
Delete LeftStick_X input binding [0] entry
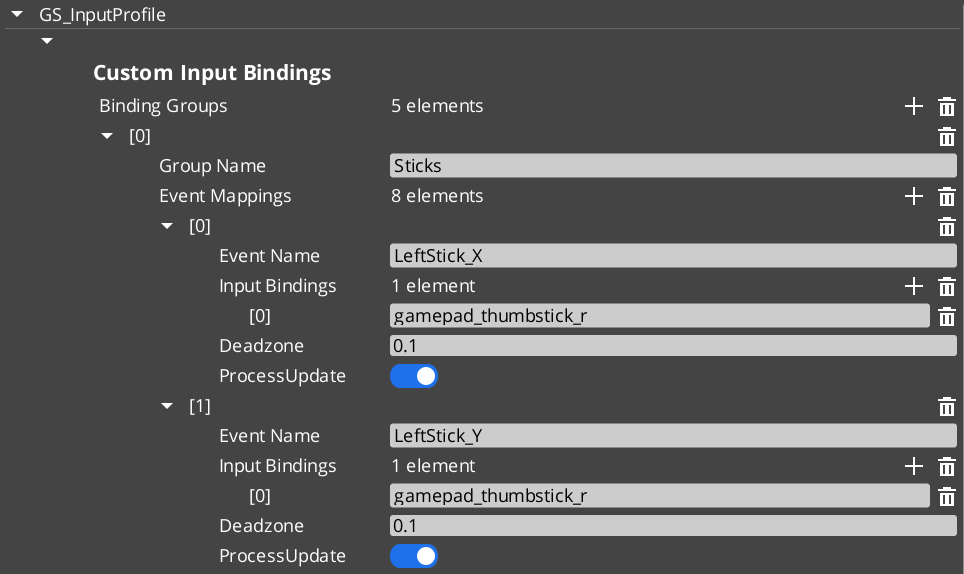(947, 316)
